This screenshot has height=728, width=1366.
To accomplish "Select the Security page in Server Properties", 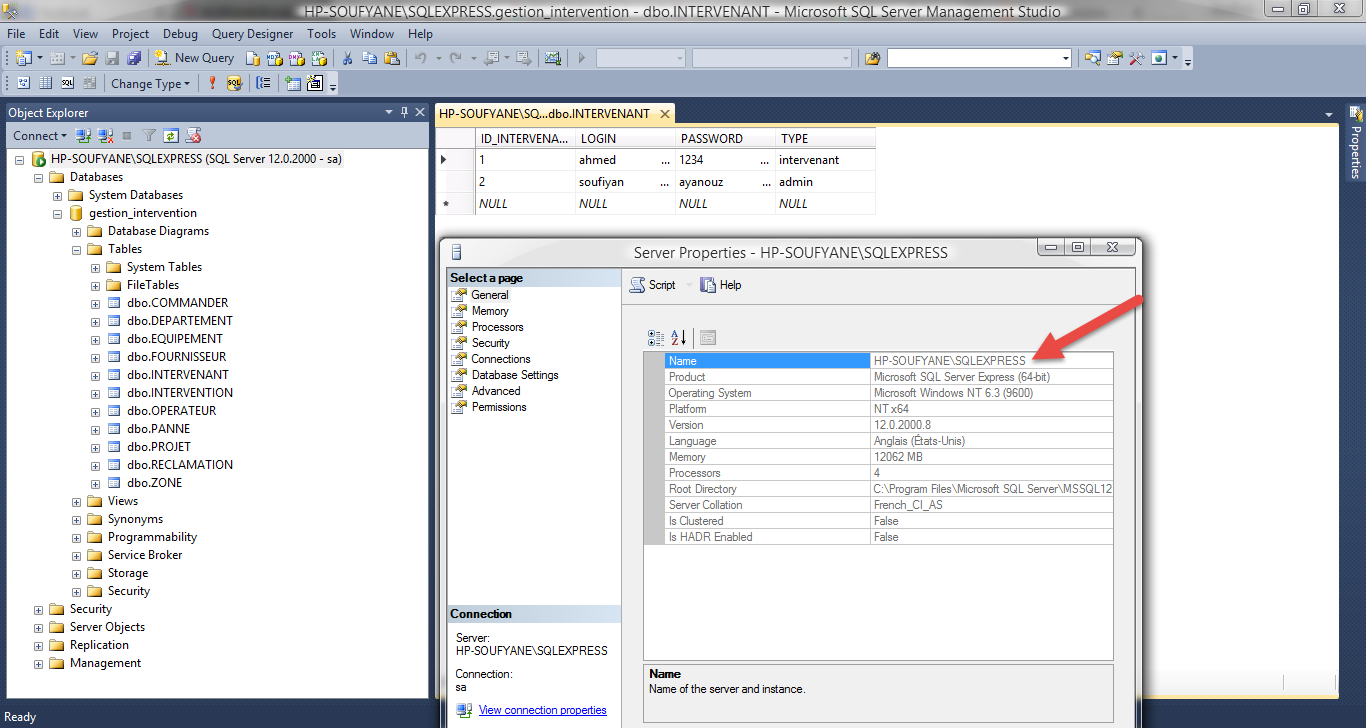I will point(490,343).
